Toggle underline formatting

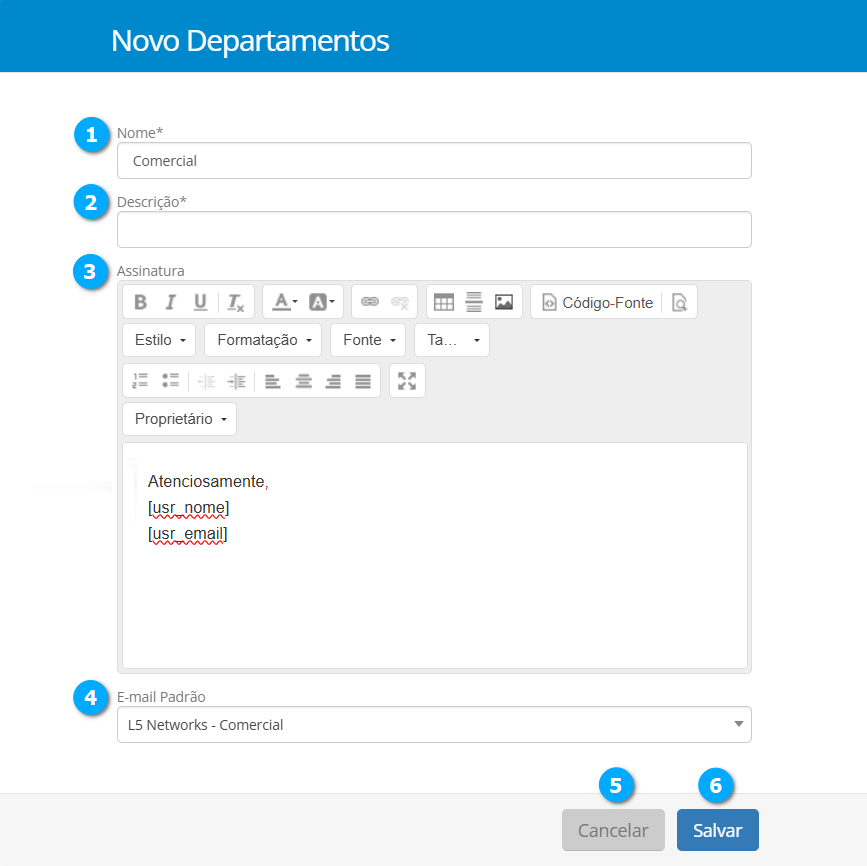pyautogui.click(x=200, y=302)
